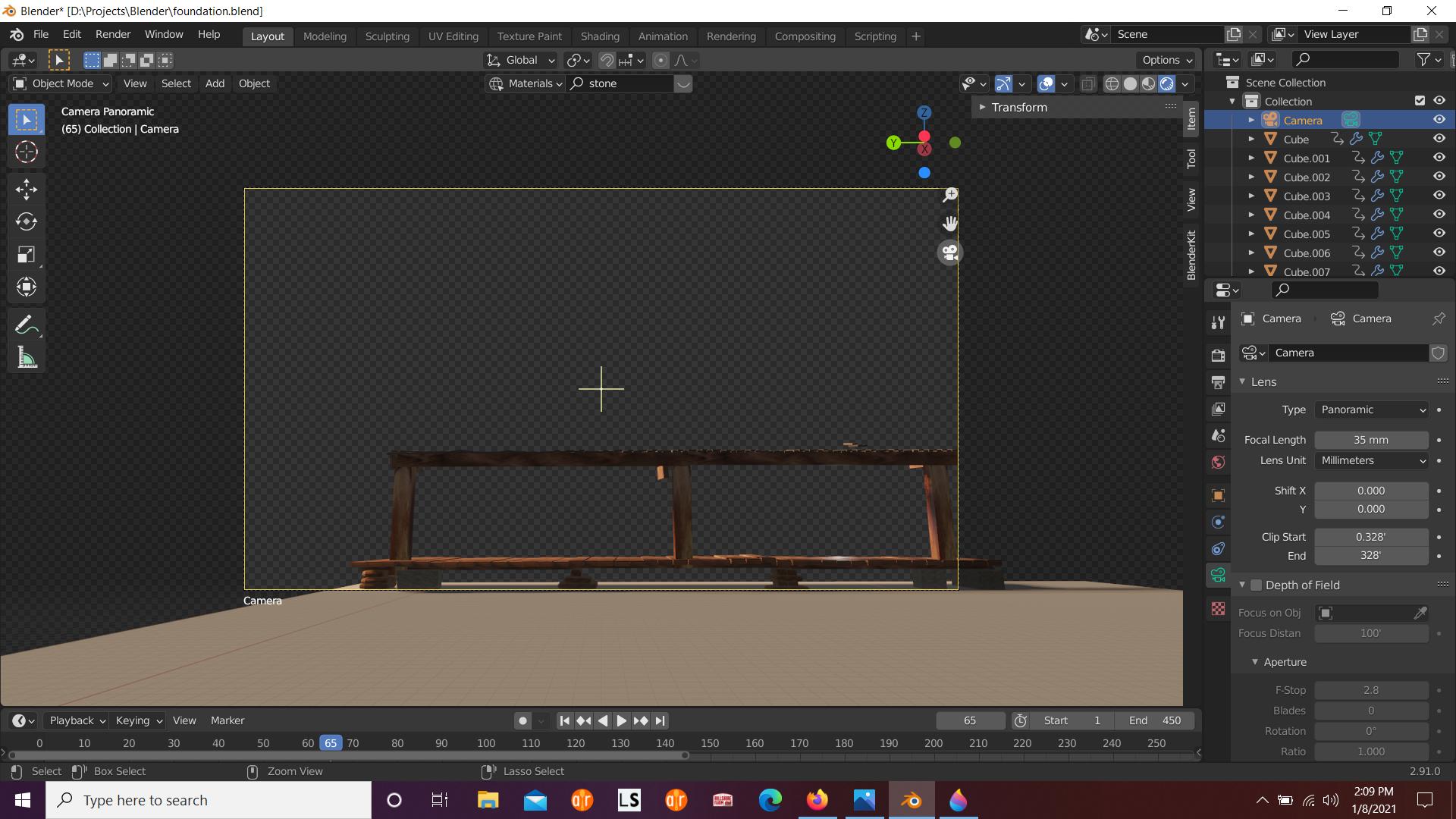Enable the Depth of Field checkbox

pyautogui.click(x=1256, y=585)
